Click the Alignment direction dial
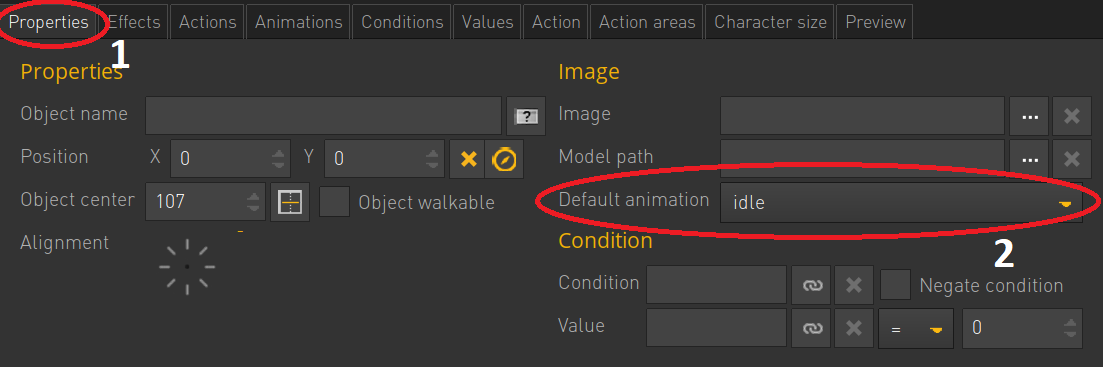This screenshot has height=367, width=1103. pos(187,267)
